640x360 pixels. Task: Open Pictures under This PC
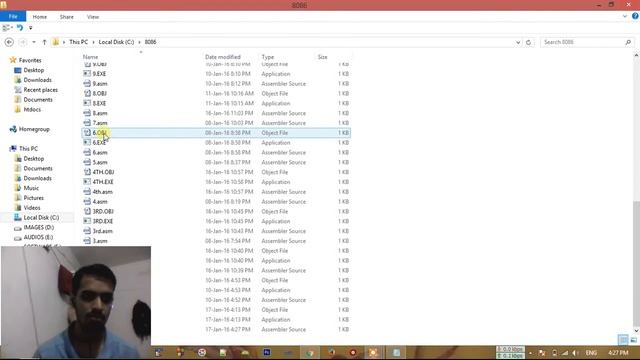[x=33, y=198]
